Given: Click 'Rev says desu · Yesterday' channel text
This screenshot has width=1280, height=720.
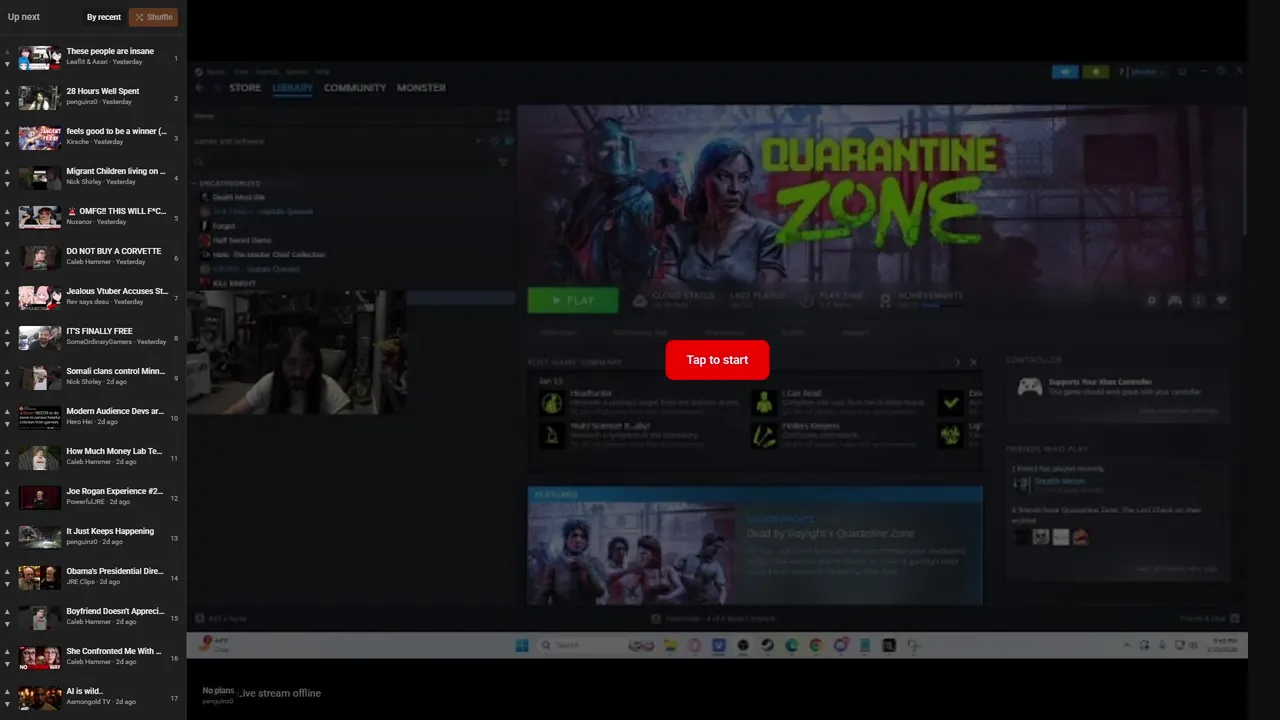Looking at the screenshot, I should [105, 302].
